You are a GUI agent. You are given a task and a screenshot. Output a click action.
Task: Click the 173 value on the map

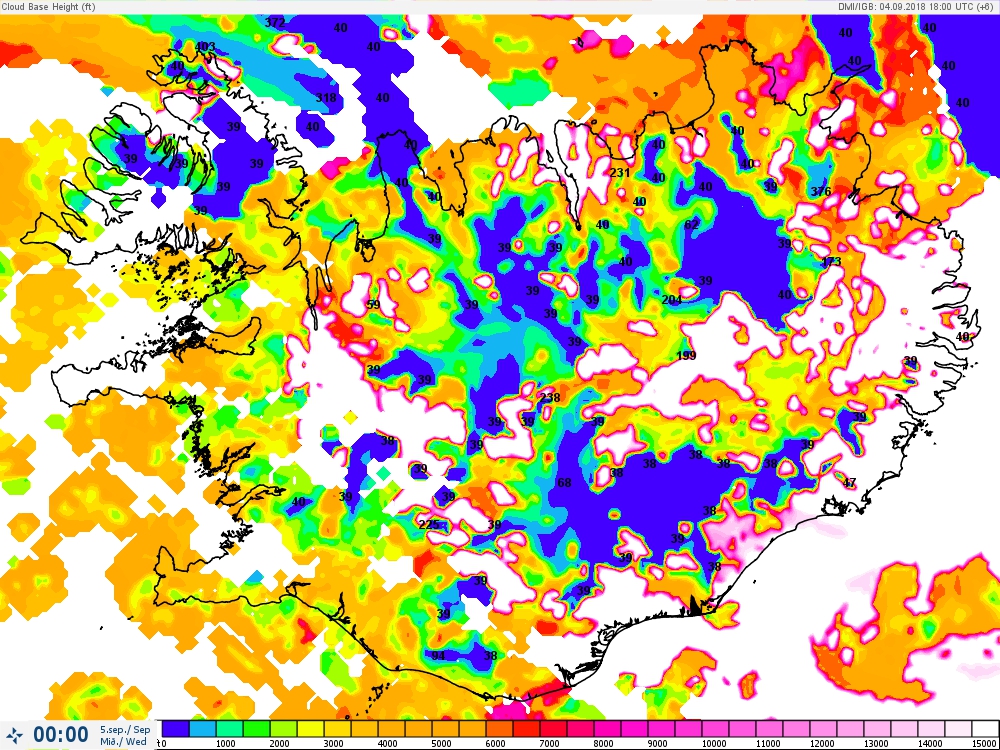point(831,261)
